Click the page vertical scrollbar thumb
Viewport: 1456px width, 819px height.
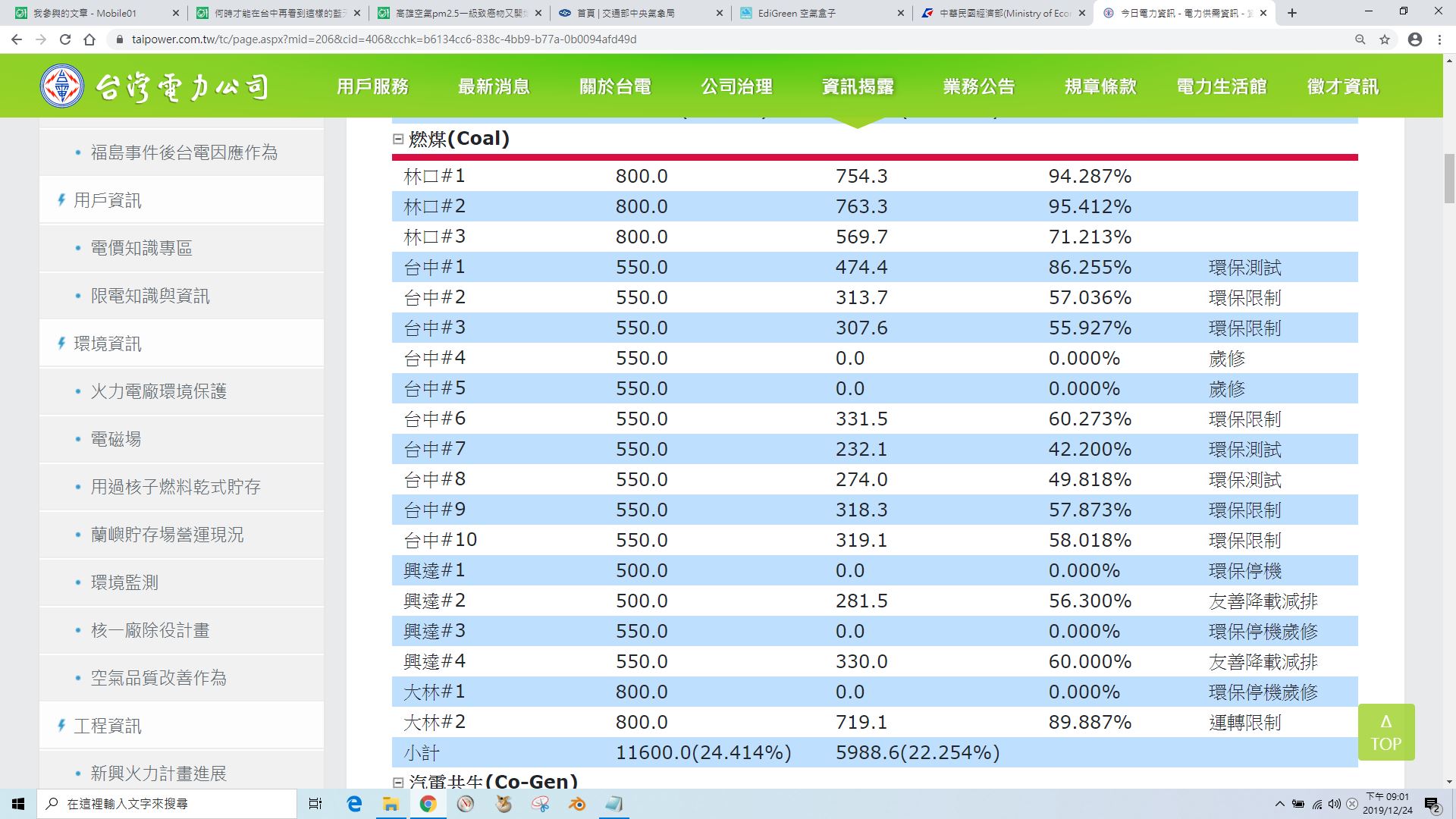[1449, 178]
